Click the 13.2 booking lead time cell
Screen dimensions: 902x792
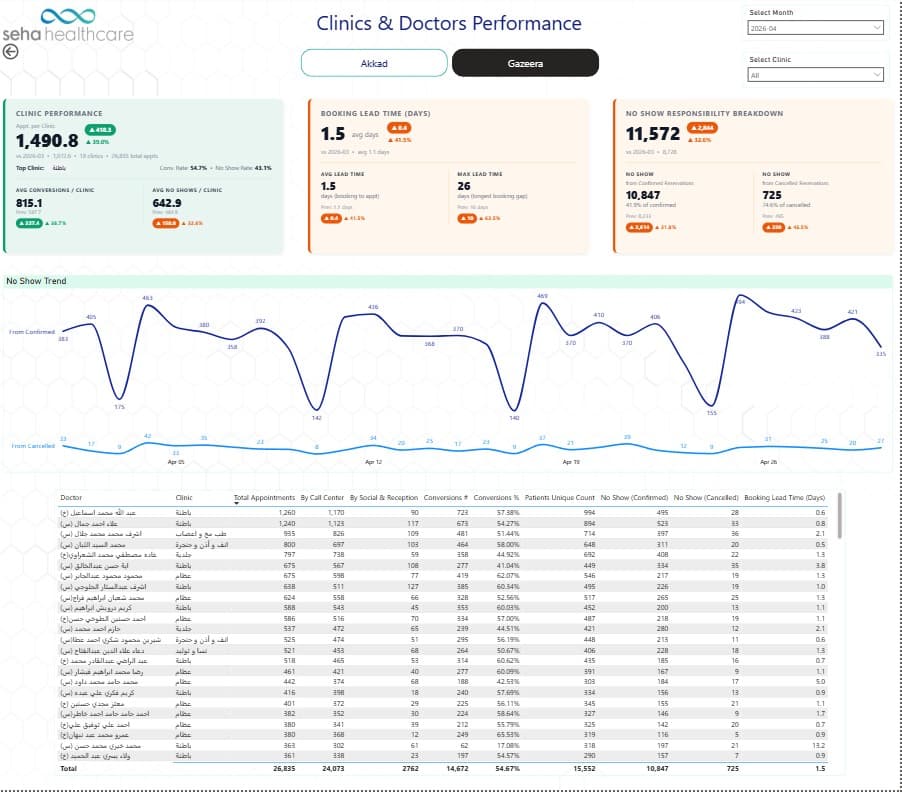[820, 745]
